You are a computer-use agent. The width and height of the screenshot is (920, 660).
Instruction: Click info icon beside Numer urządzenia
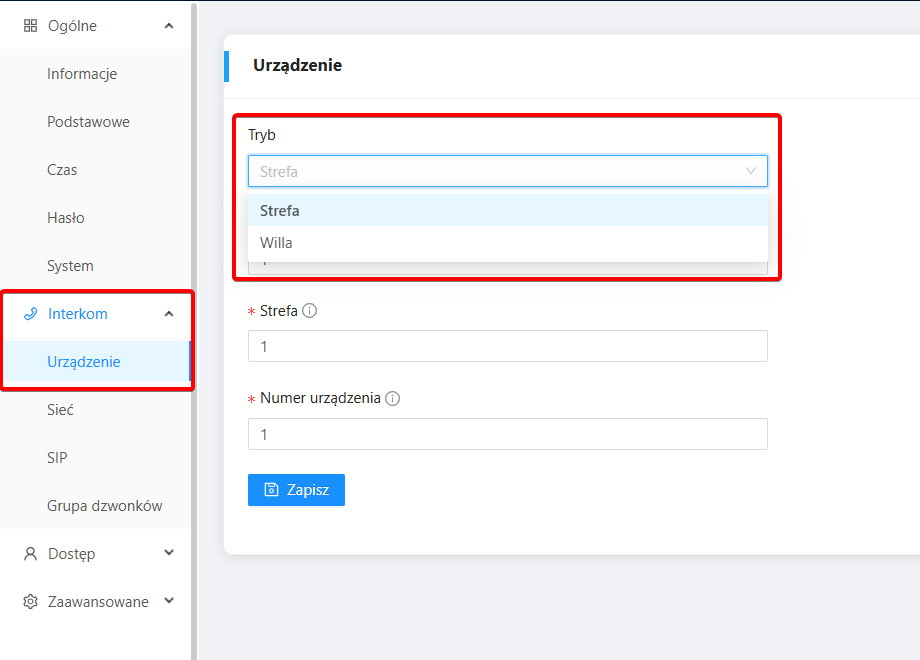(x=393, y=398)
